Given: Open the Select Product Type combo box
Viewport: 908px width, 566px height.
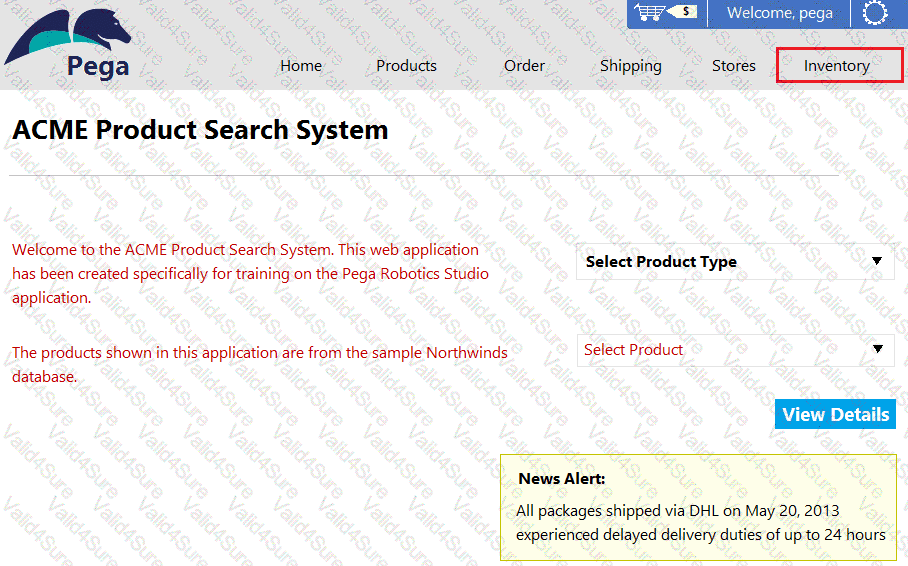Looking at the screenshot, I should (x=720, y=262).
